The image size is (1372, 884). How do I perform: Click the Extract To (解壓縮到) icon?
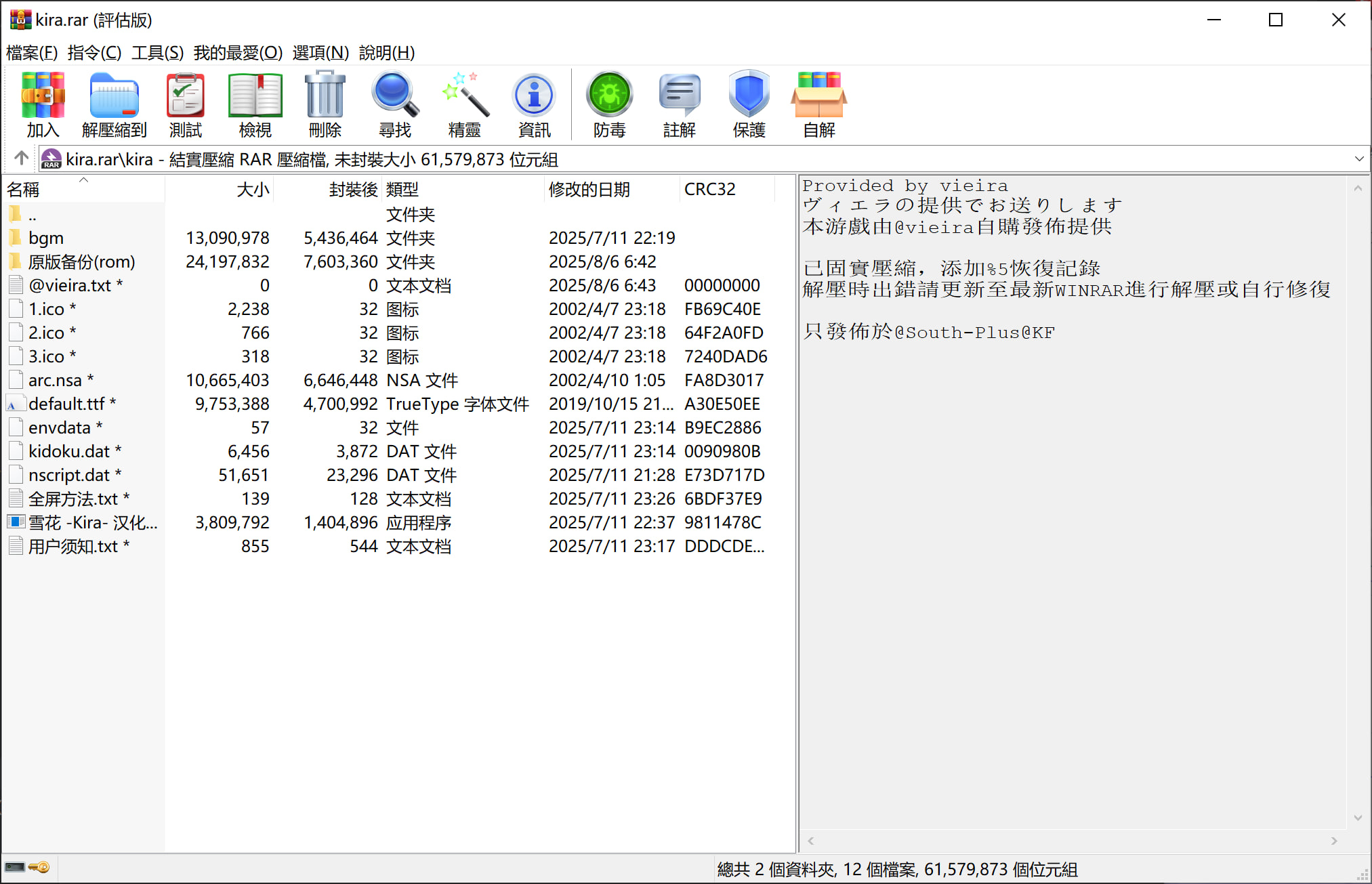coord(114,104)
